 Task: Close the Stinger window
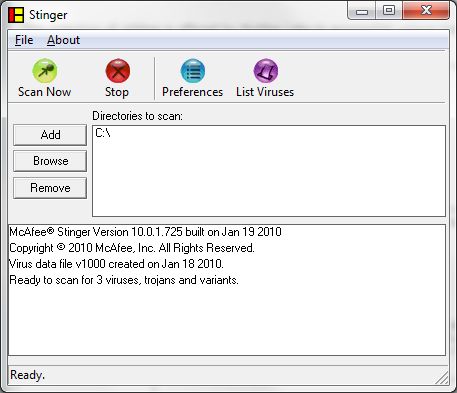(426, 11)
